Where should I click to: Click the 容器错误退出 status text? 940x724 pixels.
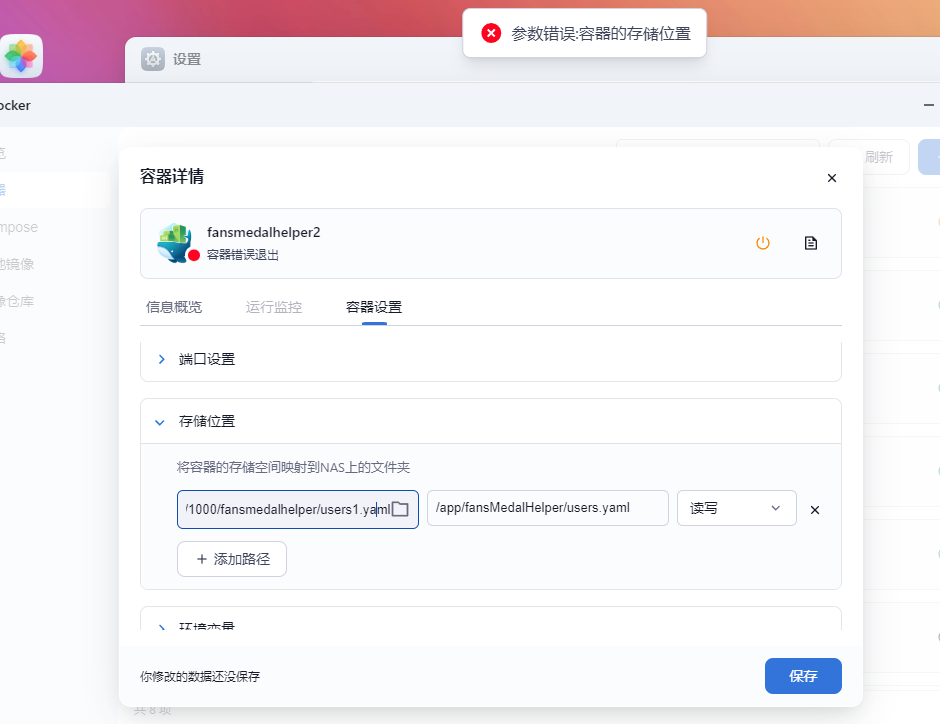[243, 255]
